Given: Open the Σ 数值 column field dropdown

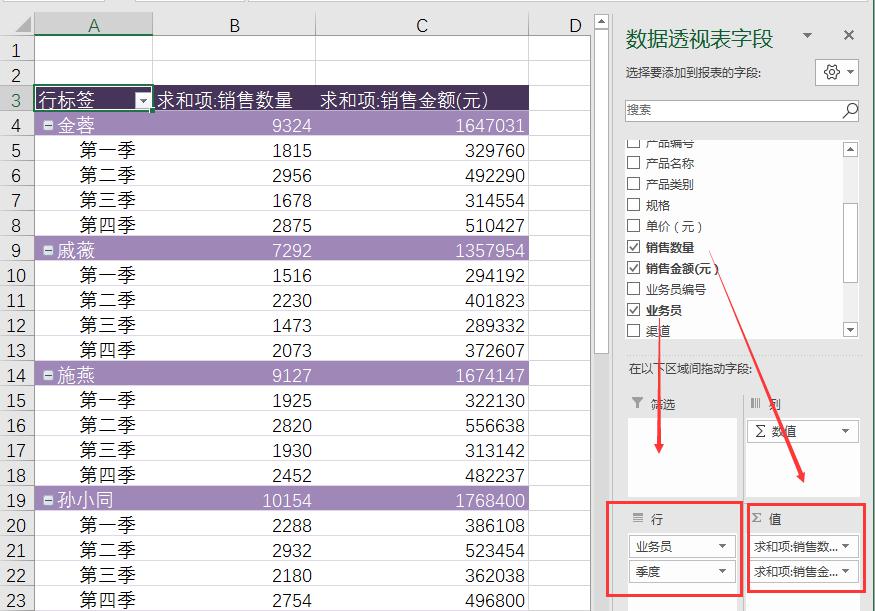Looking at the screenshot, I should (x=846, y=431).
